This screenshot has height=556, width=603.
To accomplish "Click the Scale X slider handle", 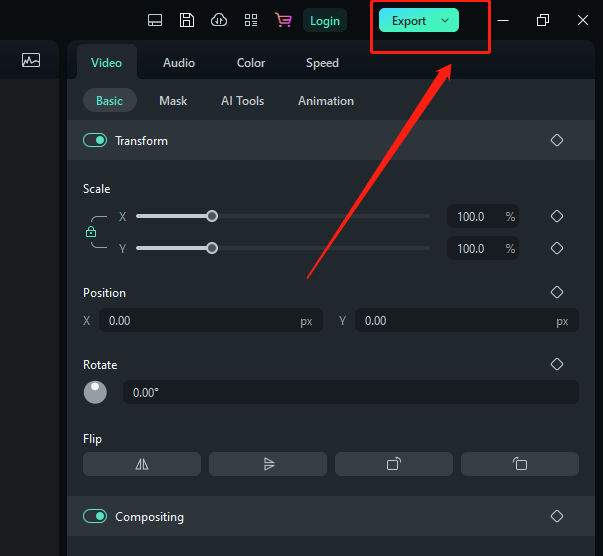I will click(x=212, y=216).
